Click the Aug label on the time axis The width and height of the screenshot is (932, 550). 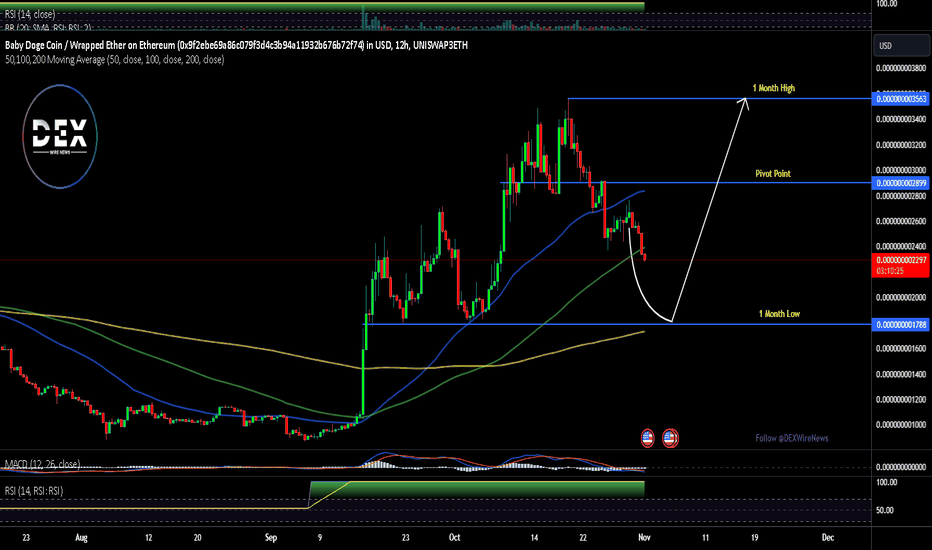tap(81, 538)
